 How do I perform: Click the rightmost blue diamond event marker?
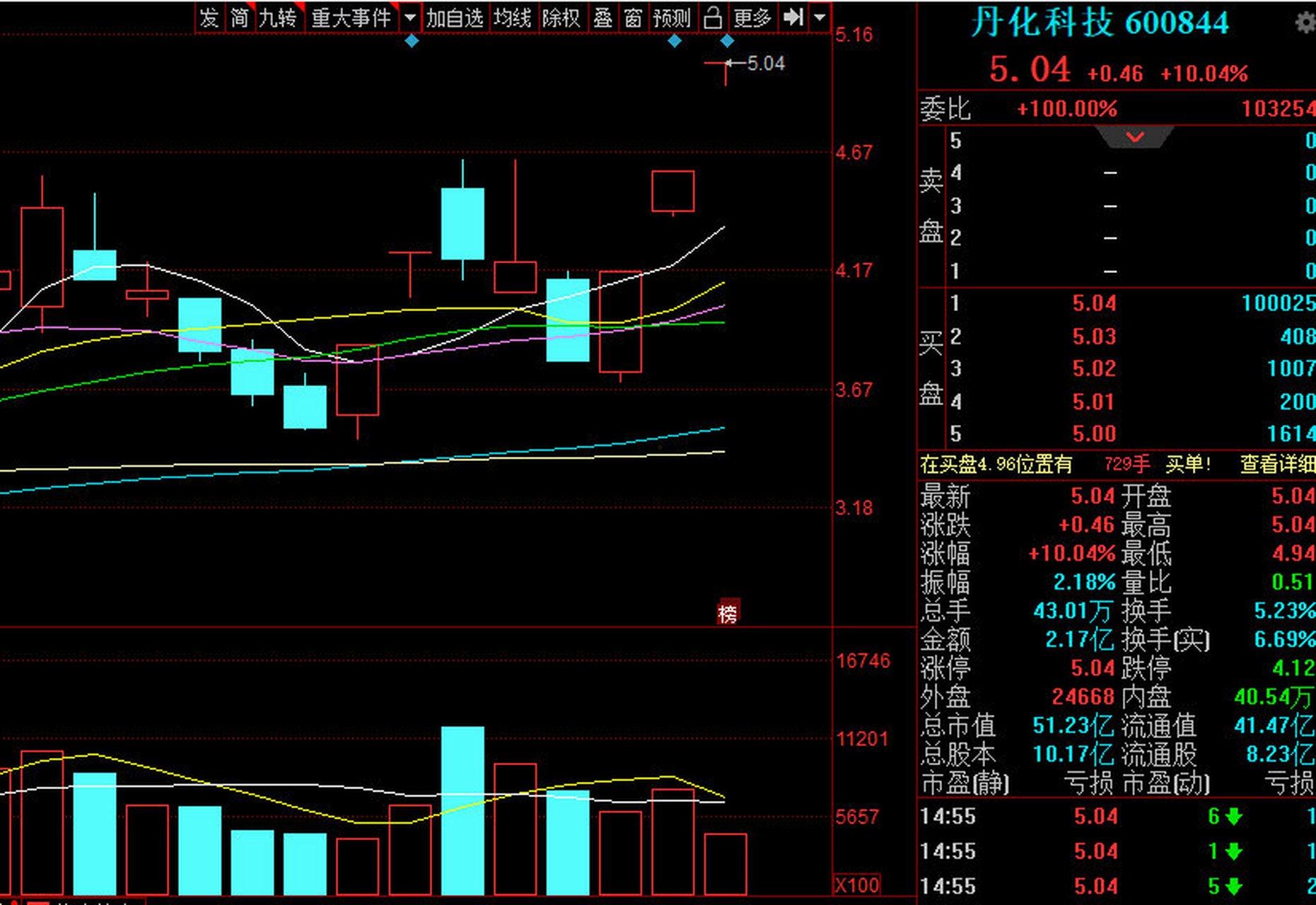point(727,41)
